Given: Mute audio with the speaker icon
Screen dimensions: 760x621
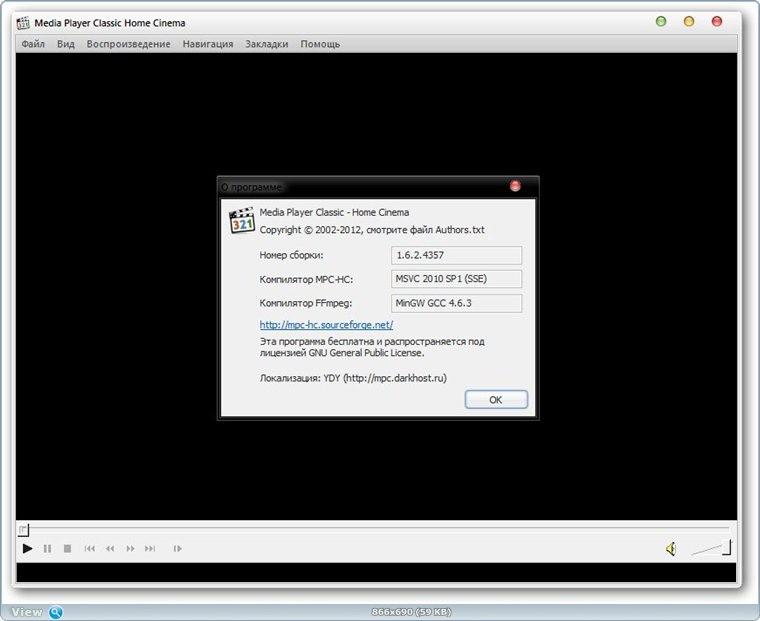Looking at the screenshot, I should pos(671,548).
